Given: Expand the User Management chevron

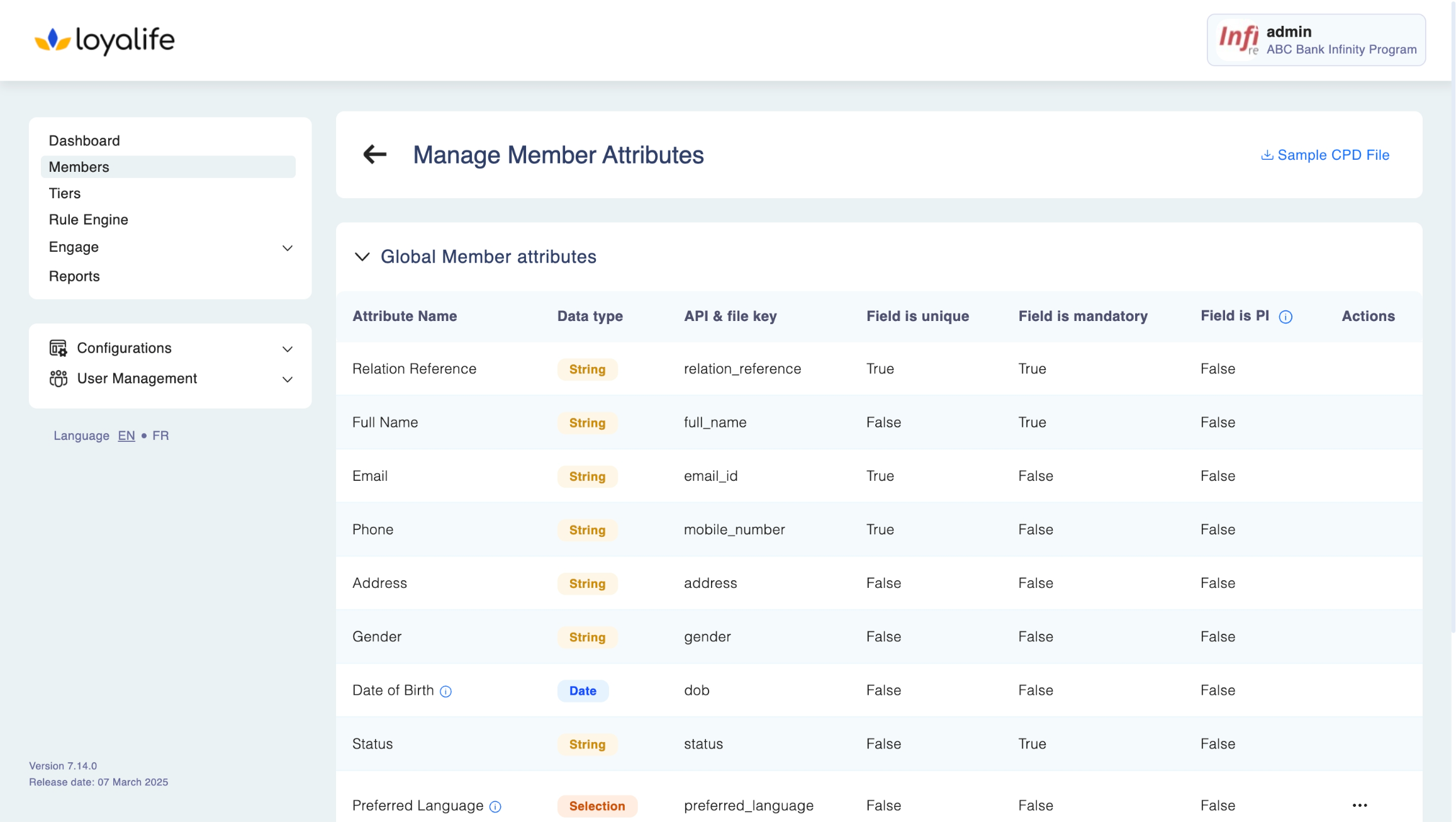Looking at the screenshot, I should pos(288,379).
